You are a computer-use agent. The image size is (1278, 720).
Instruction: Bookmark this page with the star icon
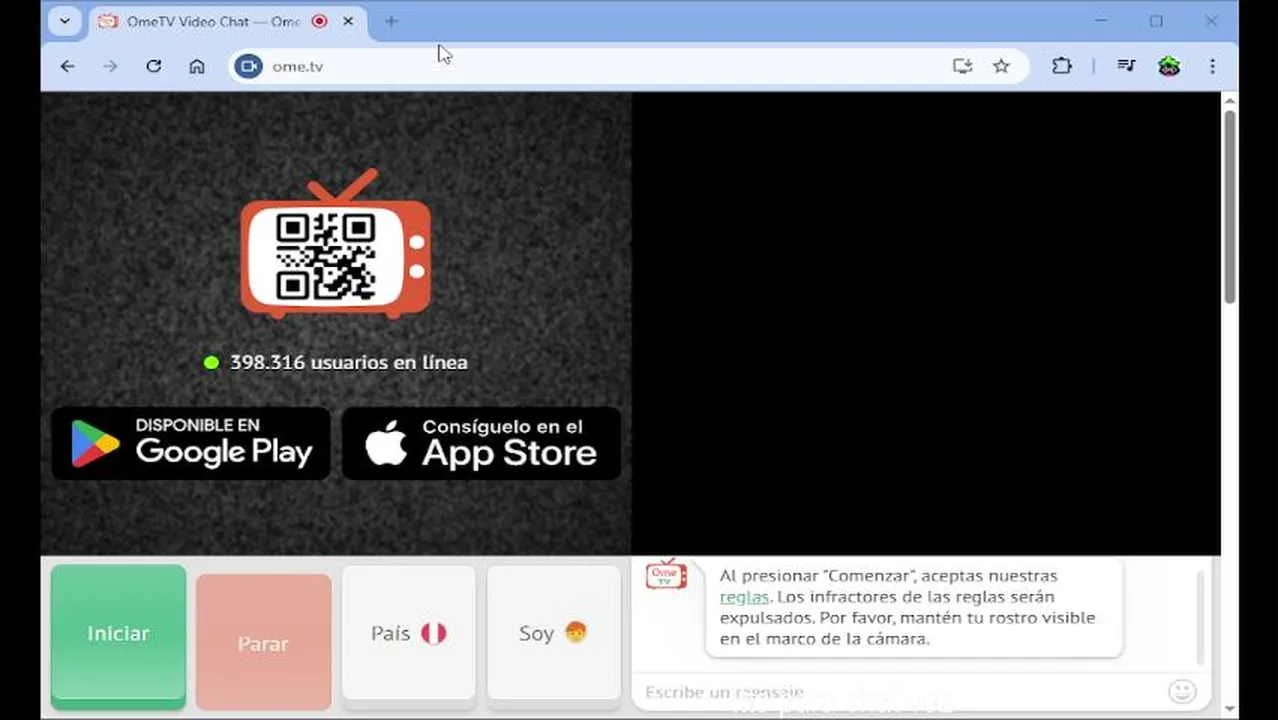pos(1001,66)
